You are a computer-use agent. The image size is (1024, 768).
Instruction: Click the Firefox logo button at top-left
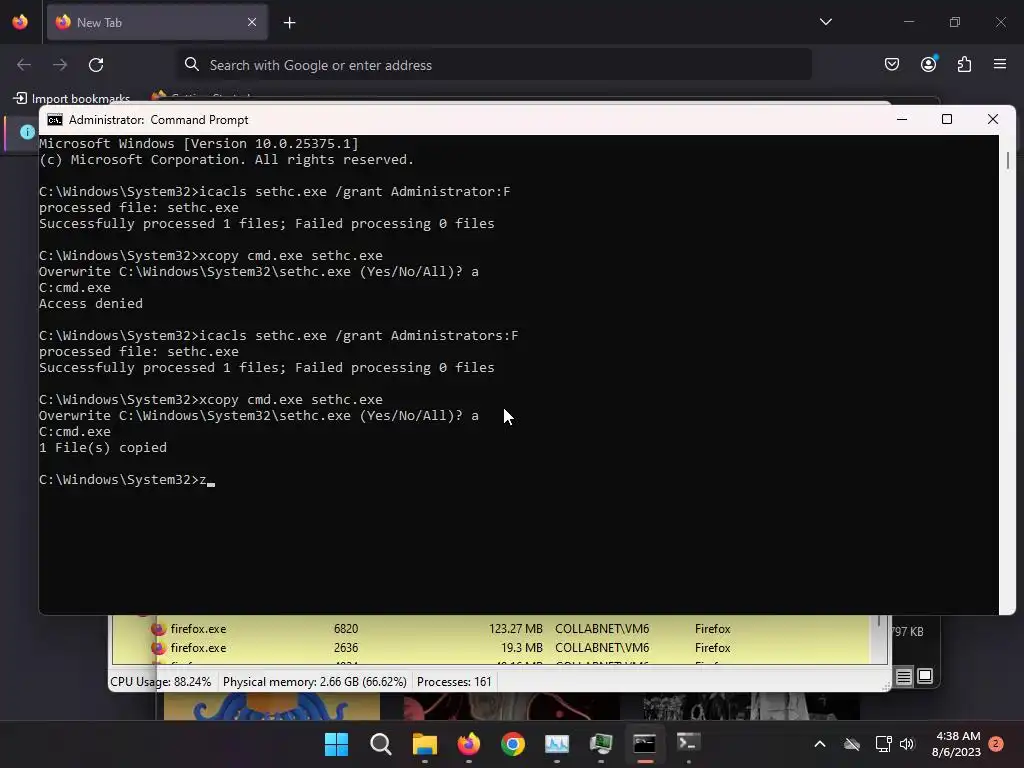click(x=20, y=22)
